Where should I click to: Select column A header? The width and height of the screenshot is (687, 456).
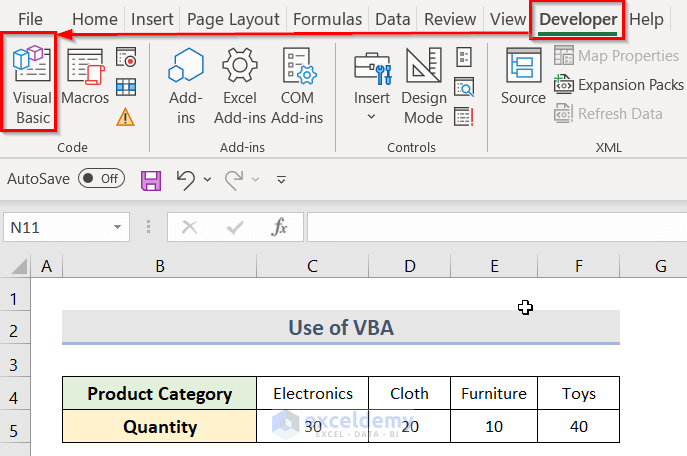pos(46,265)
